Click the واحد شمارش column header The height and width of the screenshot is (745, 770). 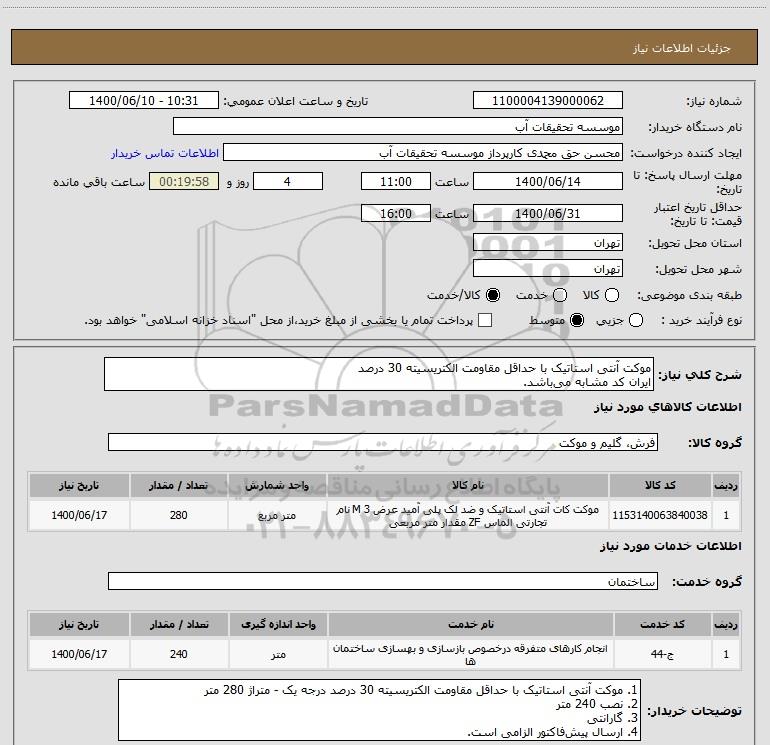277,485
